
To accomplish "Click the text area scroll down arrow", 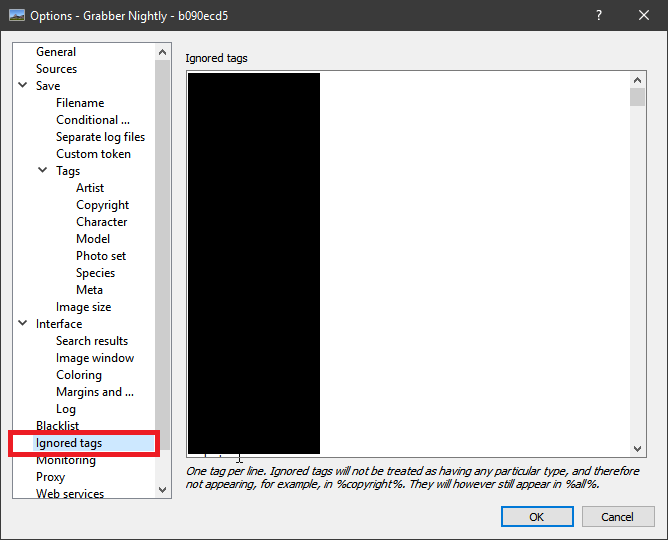I will tap(637, 448).
